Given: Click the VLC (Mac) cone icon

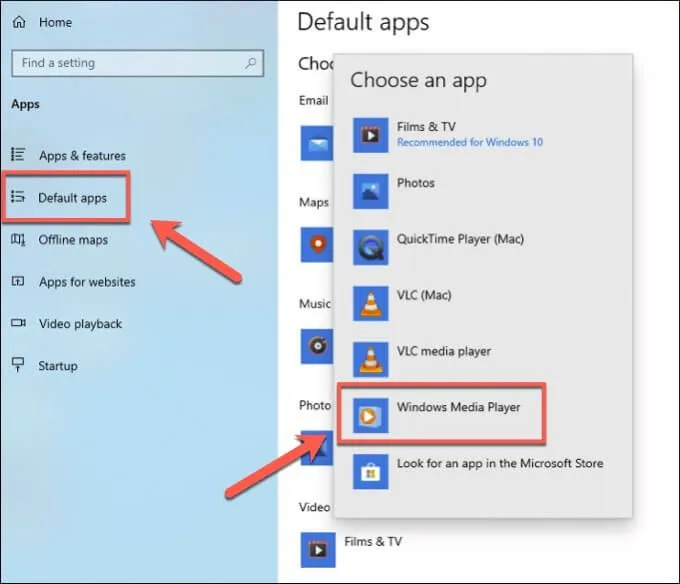Looking at the screenshot, I should [370, 303].
